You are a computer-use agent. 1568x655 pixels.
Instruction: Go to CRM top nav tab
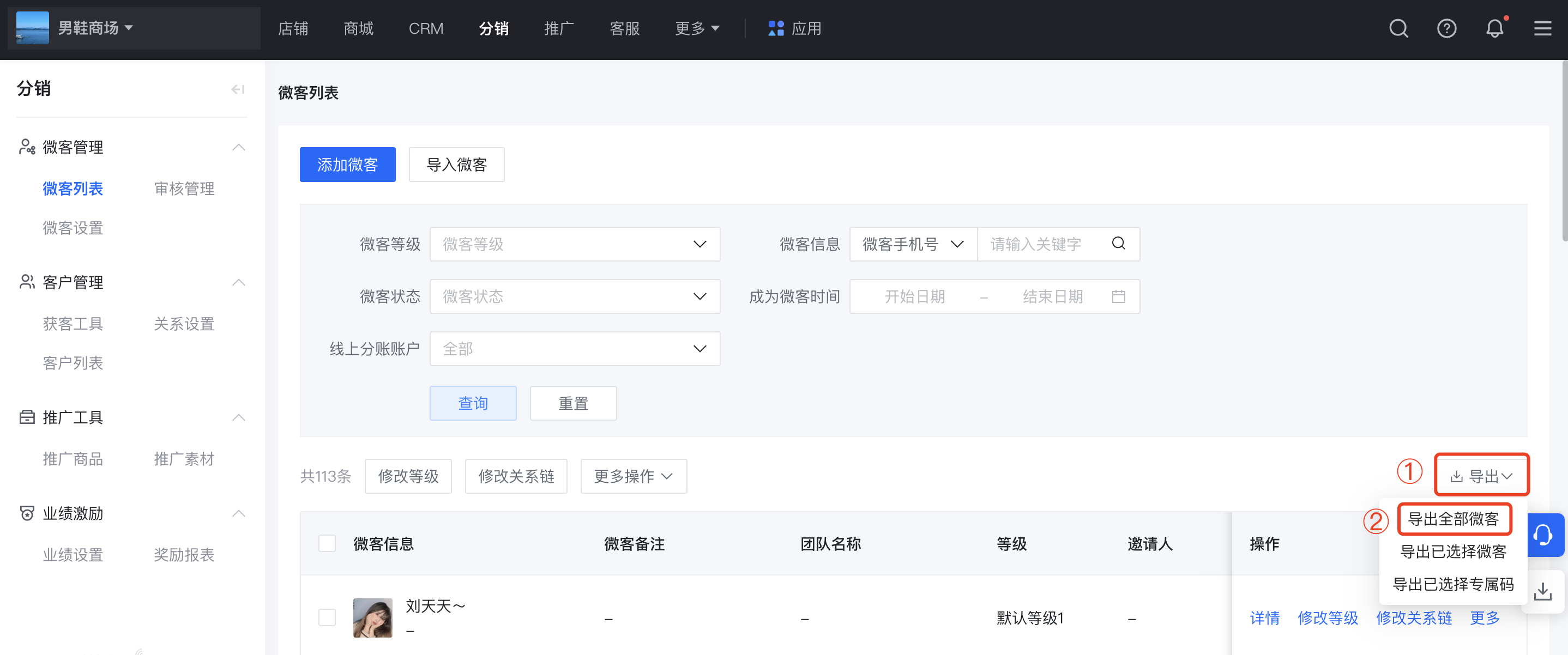coord(425,28)
